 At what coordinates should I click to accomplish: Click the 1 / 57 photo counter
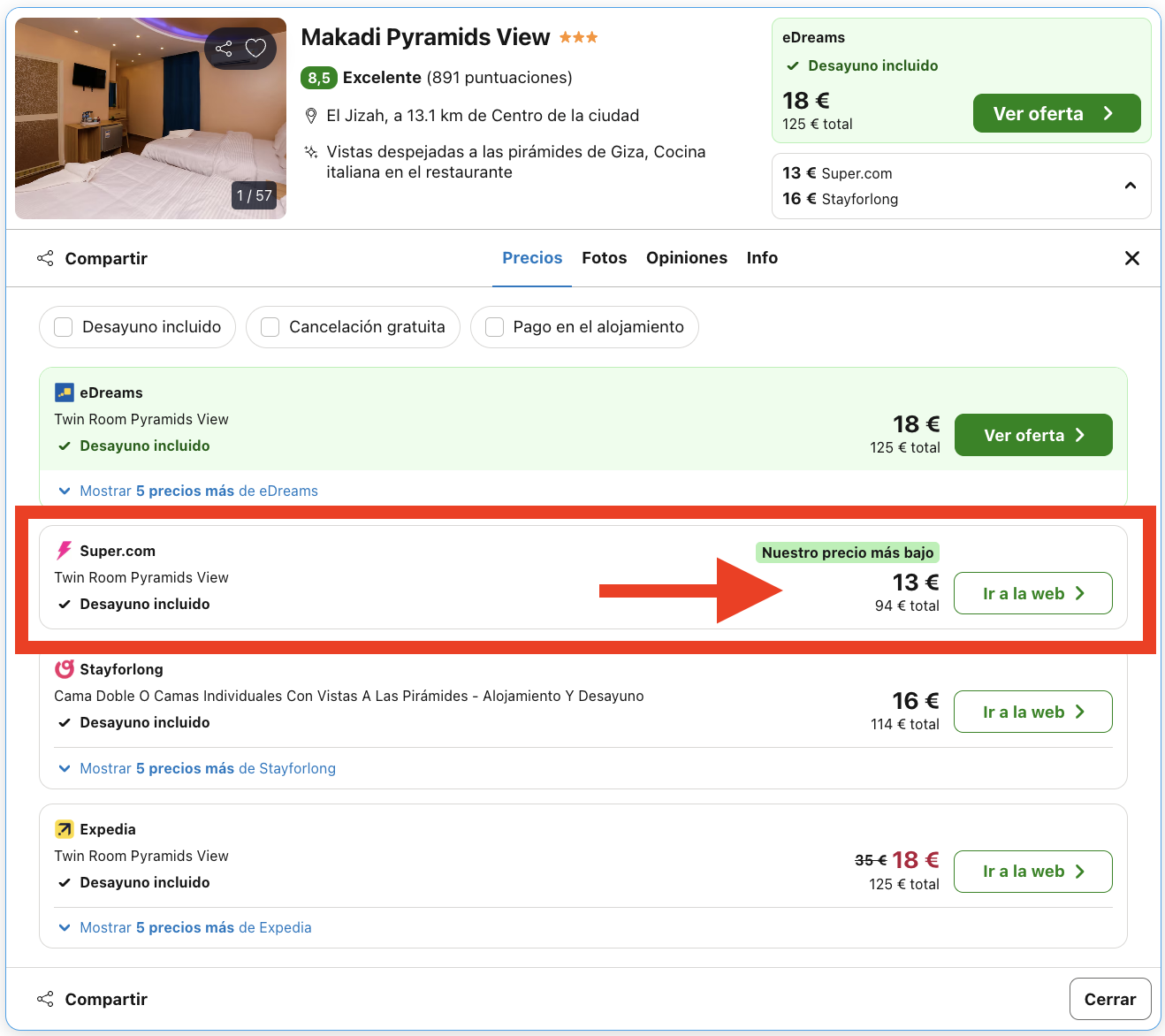click(x=255, y=195)
